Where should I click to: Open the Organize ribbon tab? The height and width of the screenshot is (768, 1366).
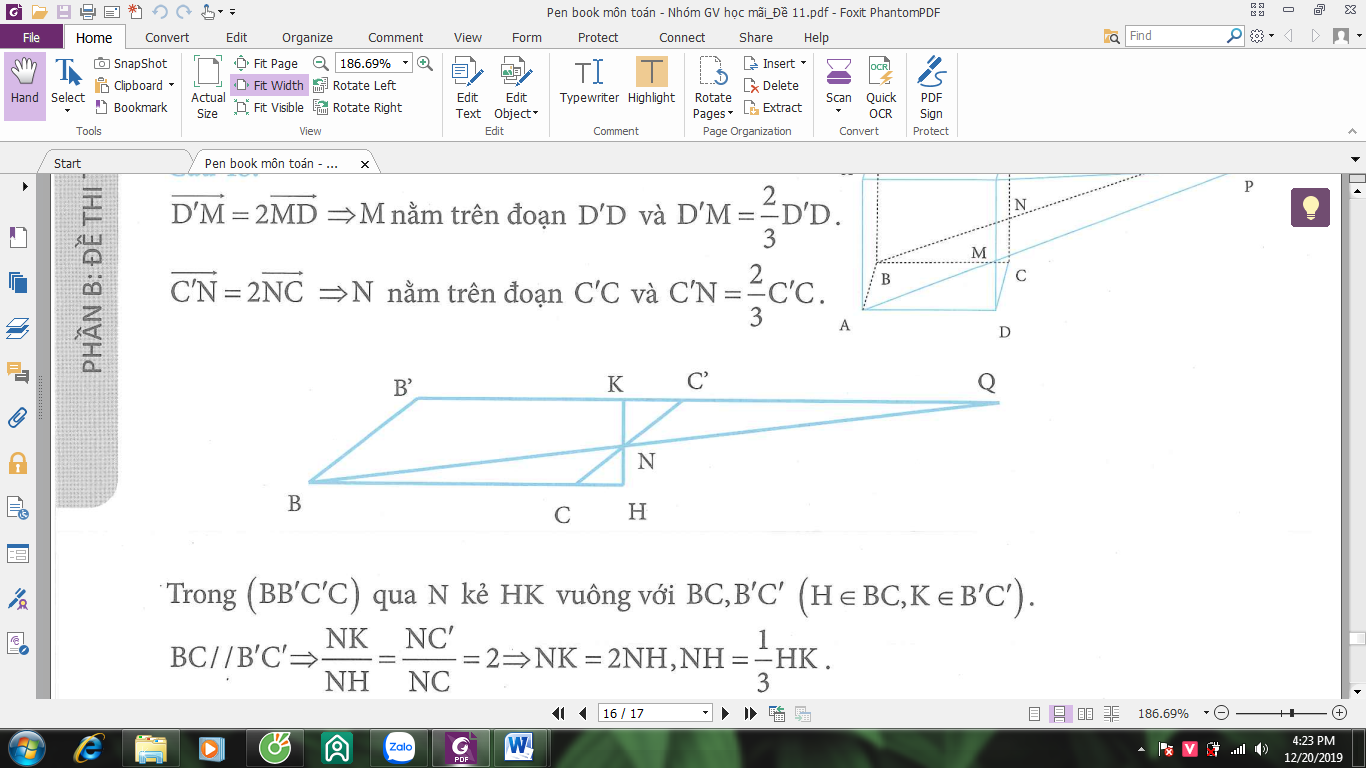(307, 38)
